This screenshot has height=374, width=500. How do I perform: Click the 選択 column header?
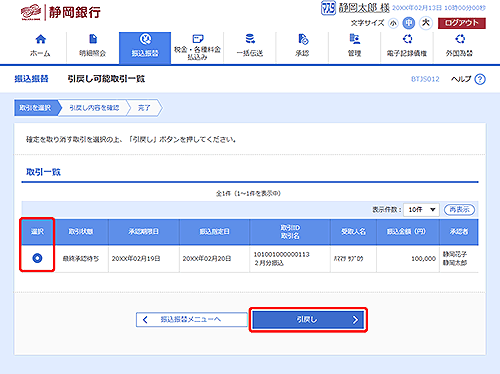pyautogui.click(x=37, y=232)
